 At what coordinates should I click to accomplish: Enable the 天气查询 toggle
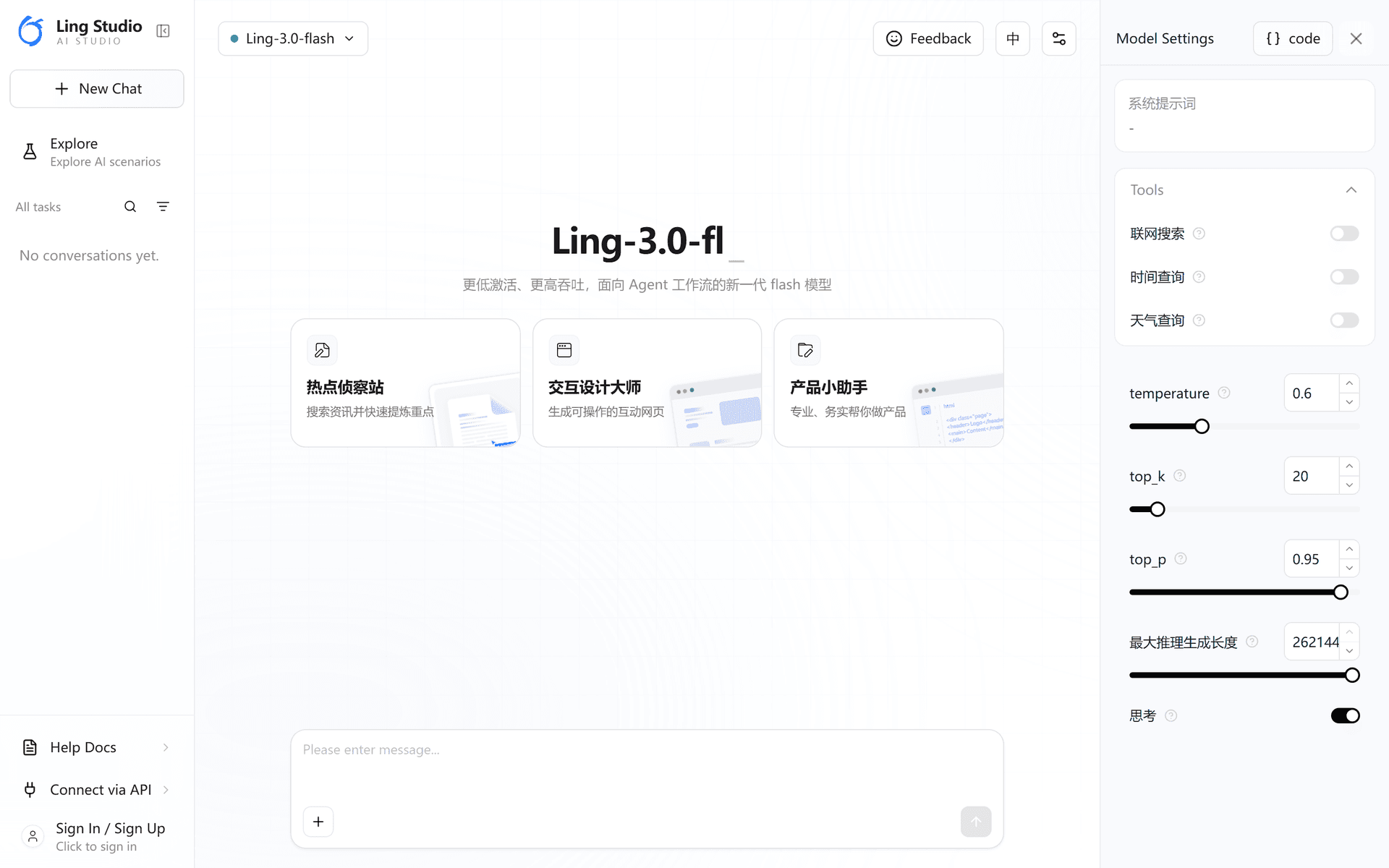coord(1345,320)
